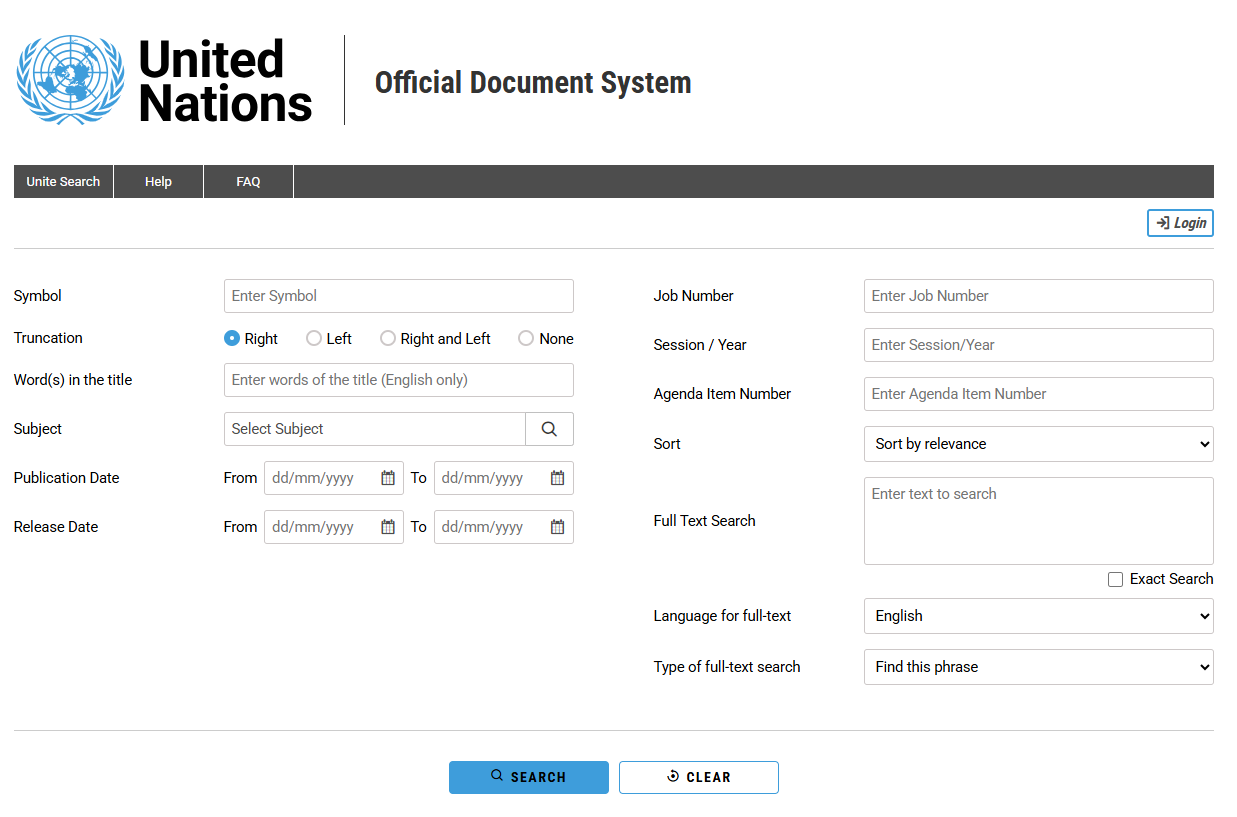The height and width of the screenshot is (817, 1237).
Task: Open calendar for Release Date To
Action: tap(558, 527)
